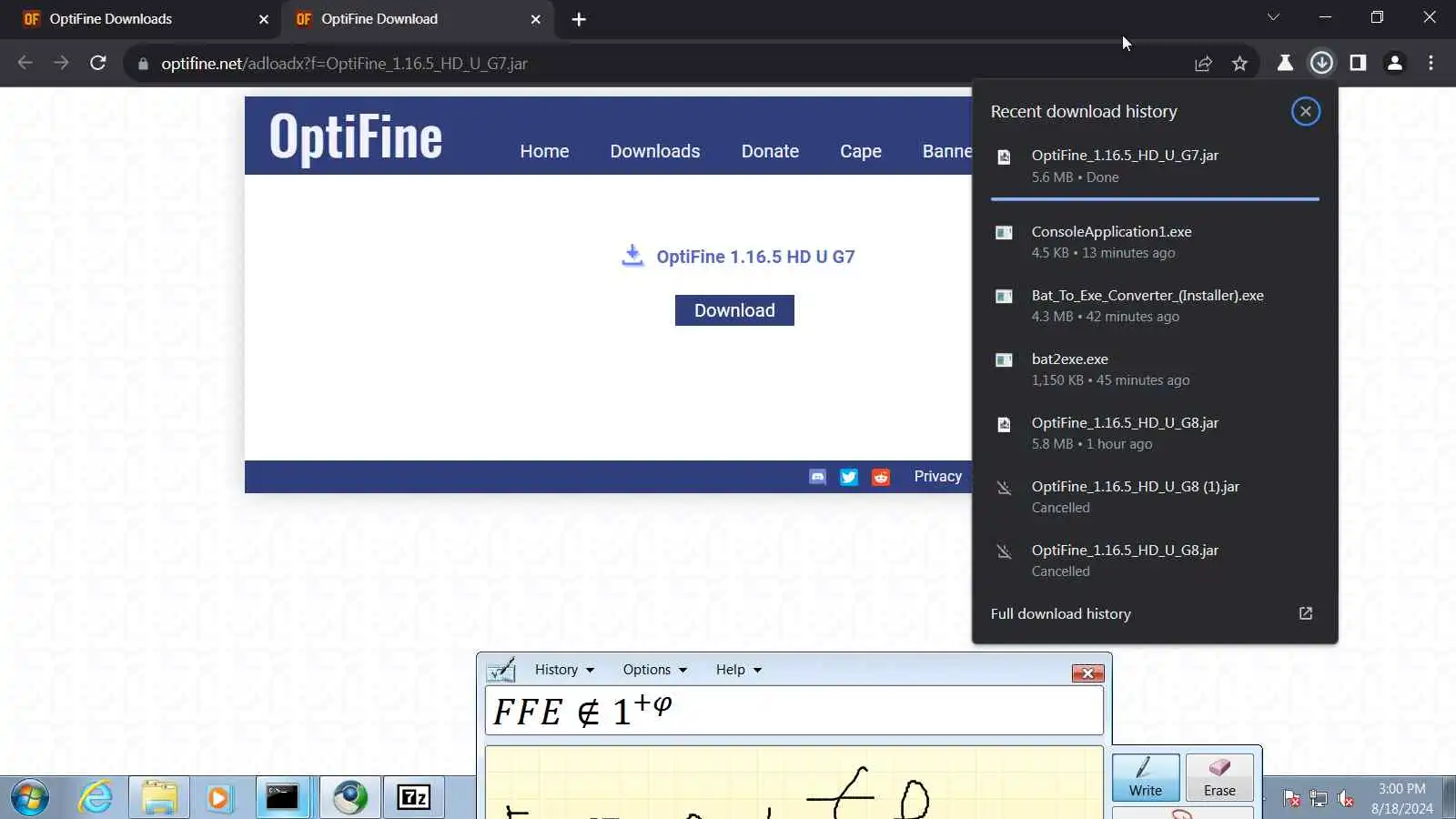Image resolution: width=1456 pixels, height=819 pixels.
Task: Click the Math Input Panel app icon
Action: tap(501, 670)
